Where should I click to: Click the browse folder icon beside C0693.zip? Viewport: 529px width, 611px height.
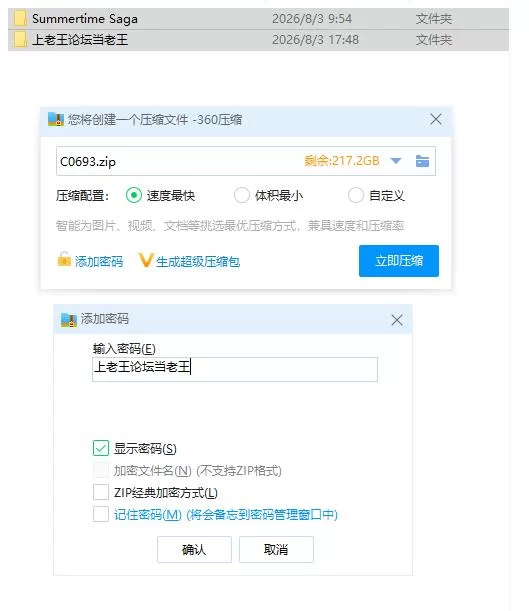pyautogui.click(x=422, y=161)
